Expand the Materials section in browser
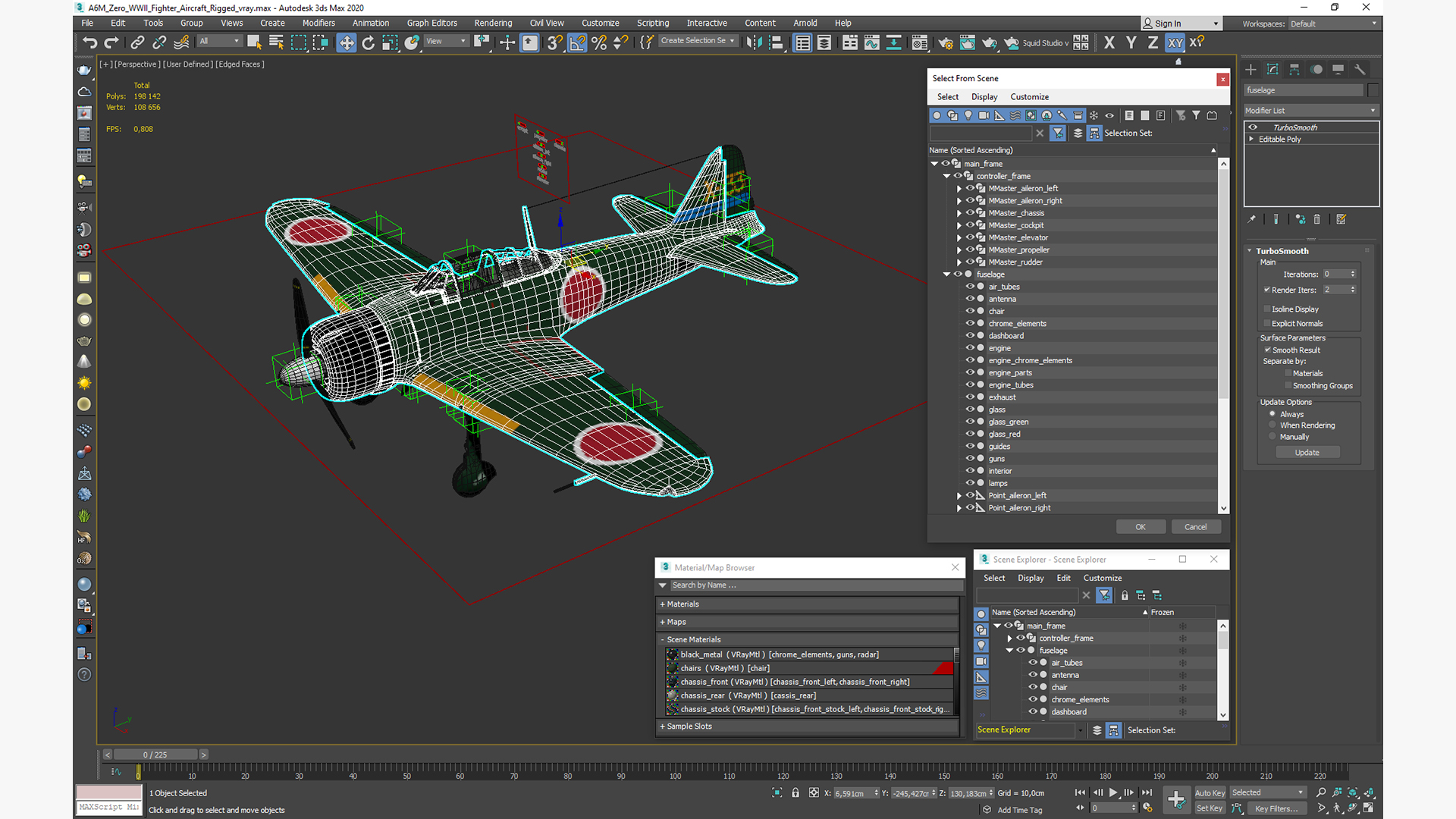This screenshot has height=819, width=1456. (x=682, y=604)
